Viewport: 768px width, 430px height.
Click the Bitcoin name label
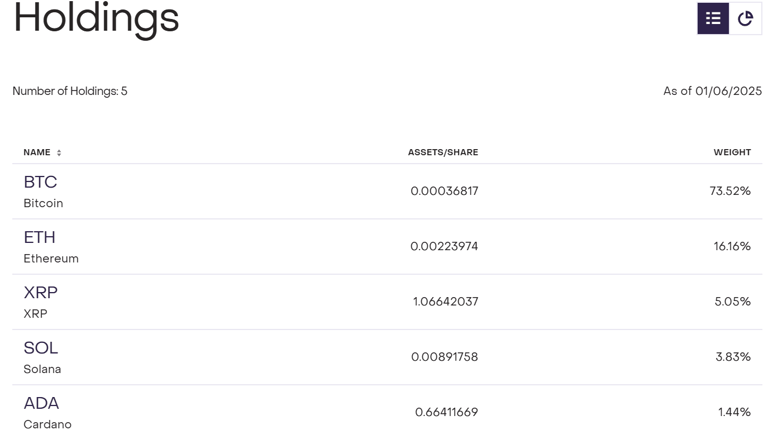tap(43, 203)
